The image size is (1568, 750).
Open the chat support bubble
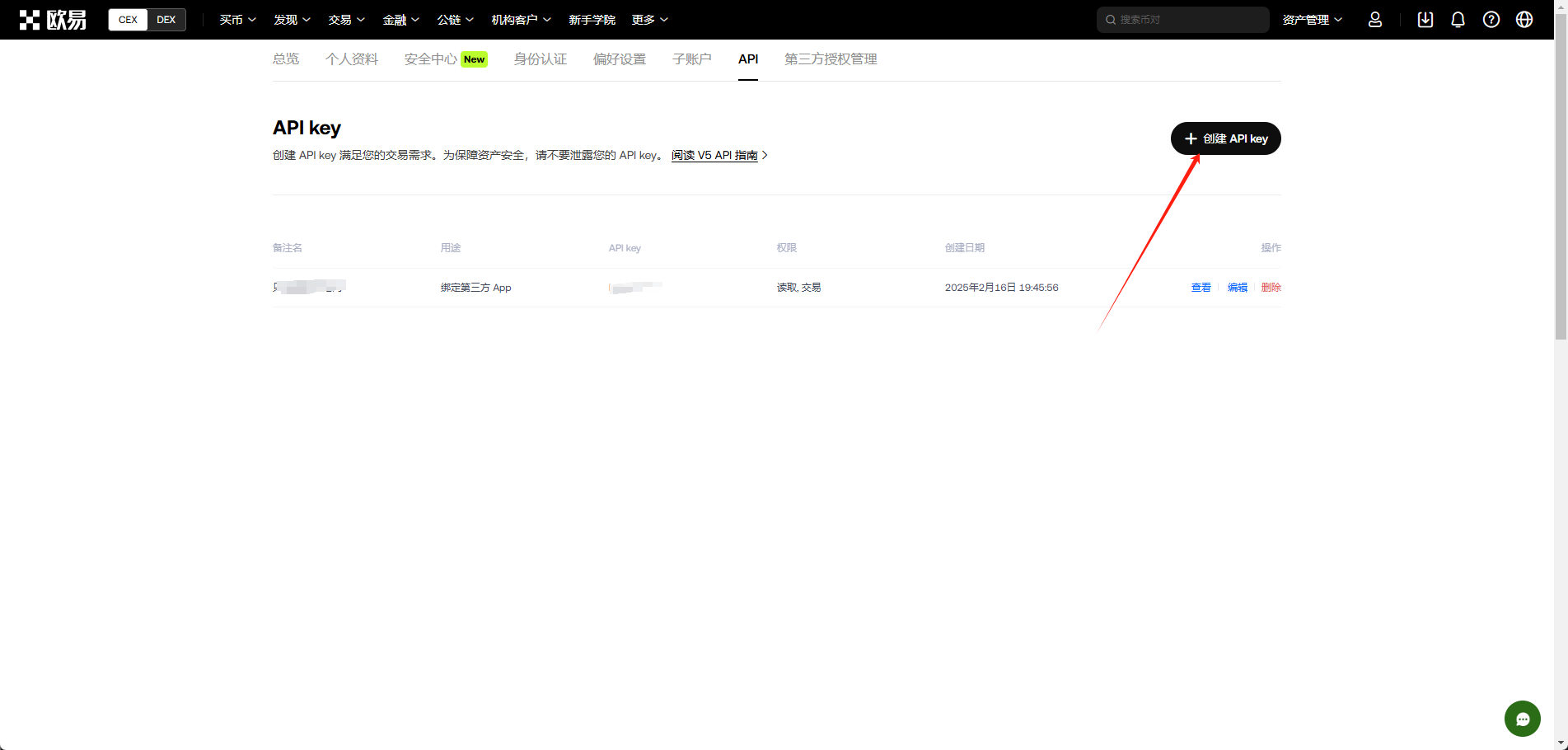[x=1522, y=719]
